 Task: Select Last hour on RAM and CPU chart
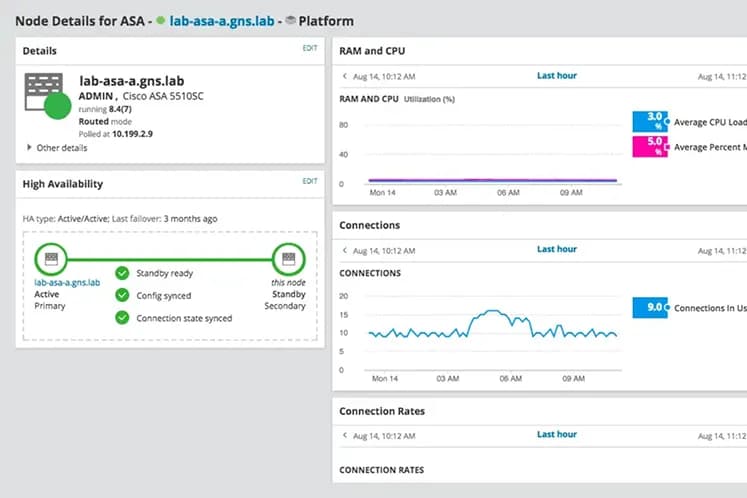(x=556, y=76)
